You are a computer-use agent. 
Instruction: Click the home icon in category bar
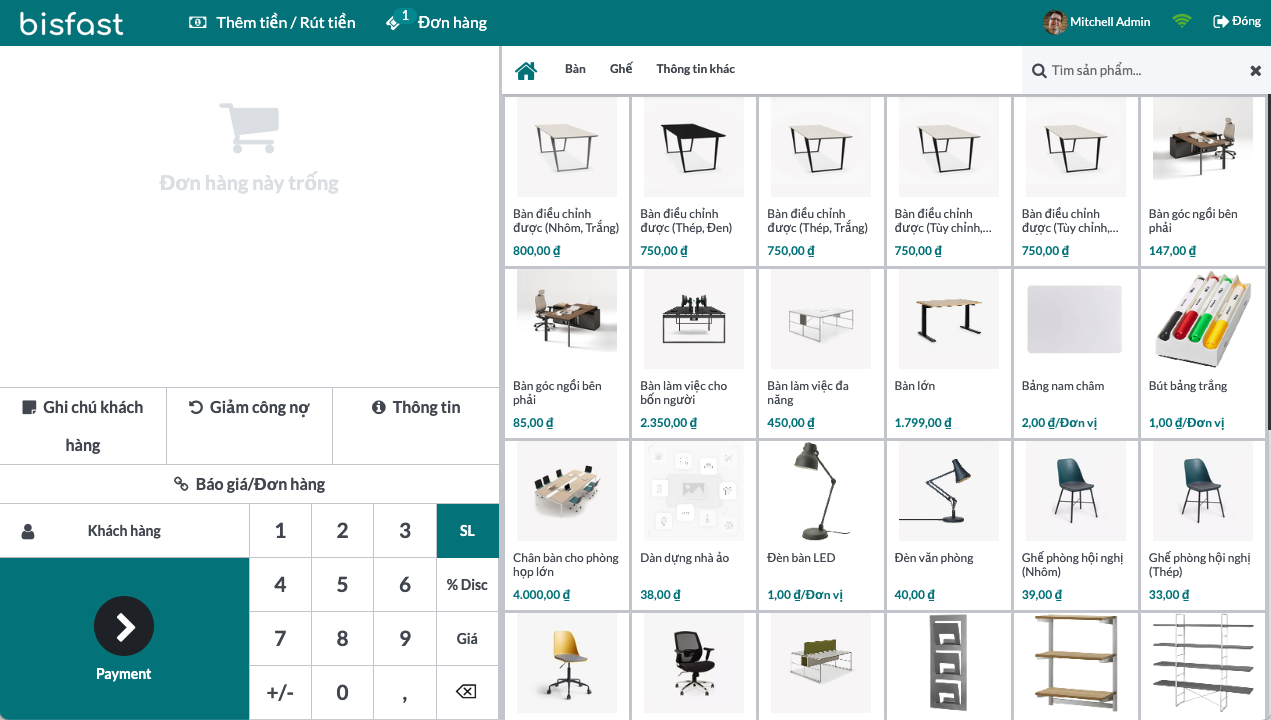pyautogui.click(x=526, y=70)
